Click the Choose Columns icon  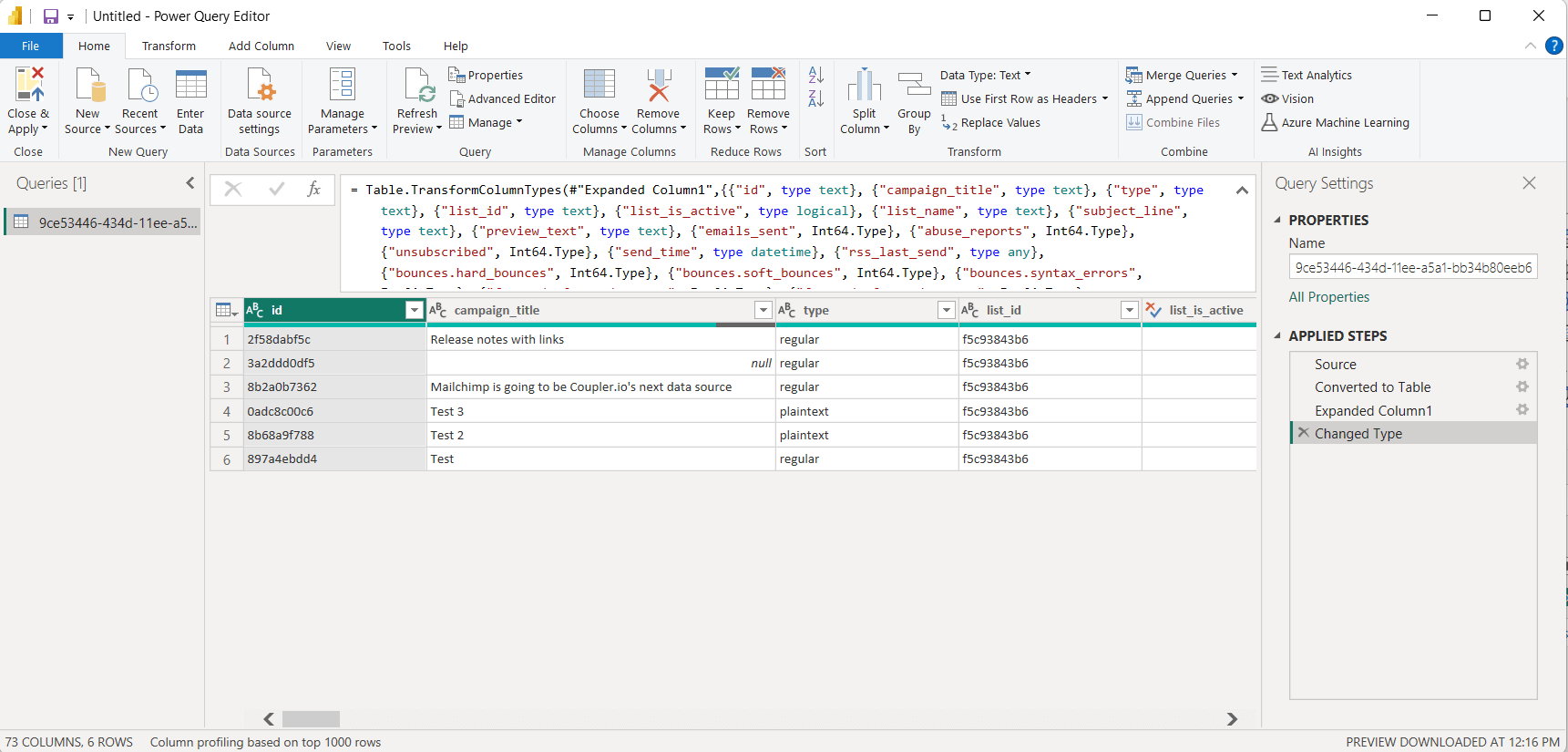[x=599, y=84]
